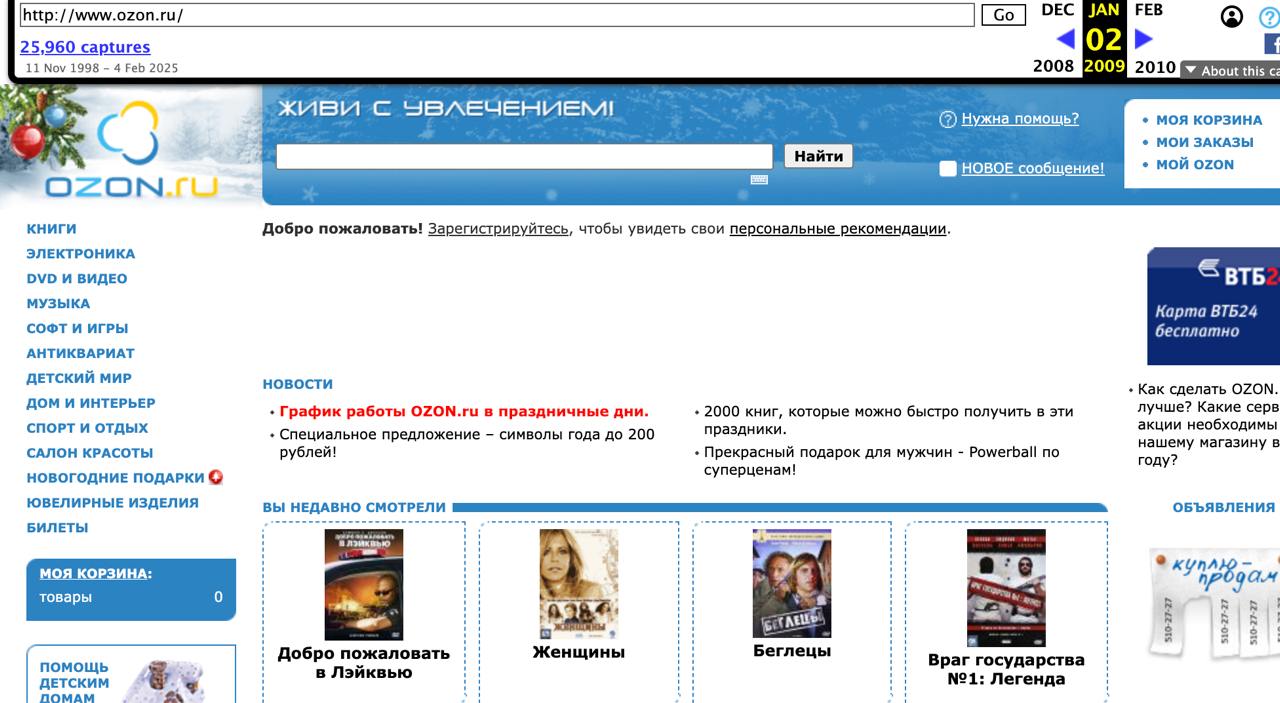Click the Женщины DVD cover

[x=579, y=584]
